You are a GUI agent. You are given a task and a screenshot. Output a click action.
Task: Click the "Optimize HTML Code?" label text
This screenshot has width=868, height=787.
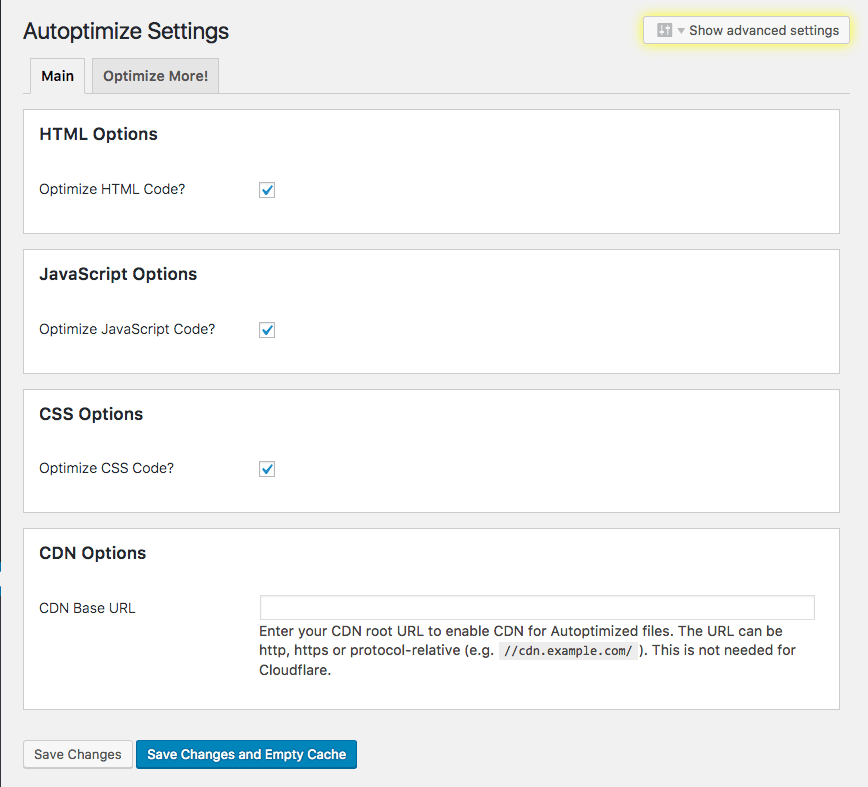pyautogui.click(x=112, y=189)
